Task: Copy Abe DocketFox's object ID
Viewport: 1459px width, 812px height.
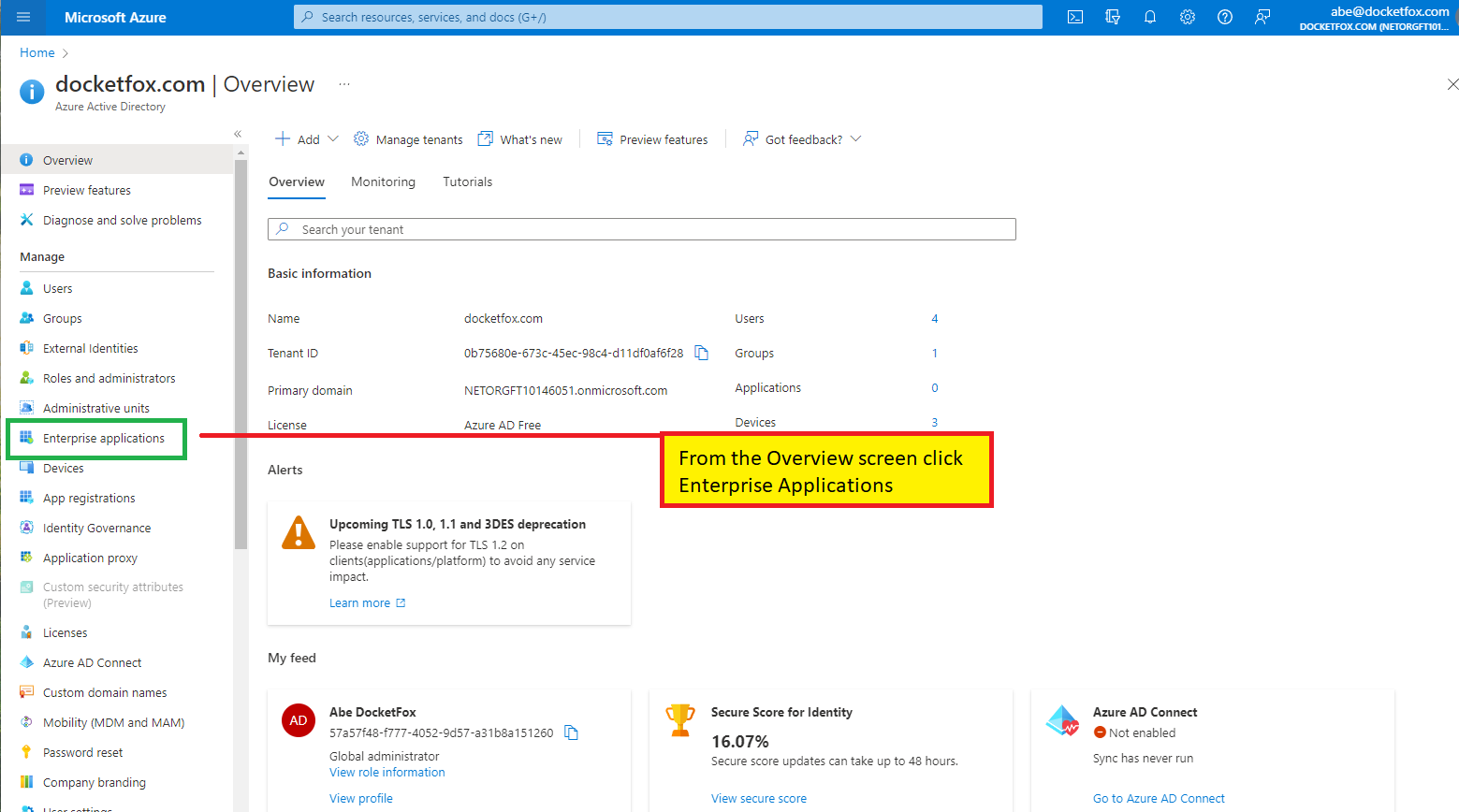Action: click(571, 732)
